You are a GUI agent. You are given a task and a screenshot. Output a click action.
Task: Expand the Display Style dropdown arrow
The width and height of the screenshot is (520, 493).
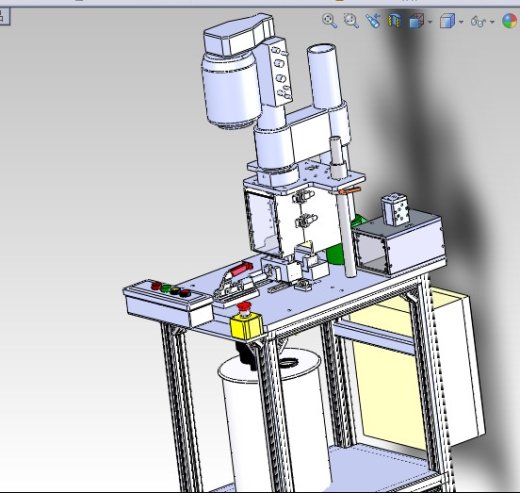click(x=461, y=22)
